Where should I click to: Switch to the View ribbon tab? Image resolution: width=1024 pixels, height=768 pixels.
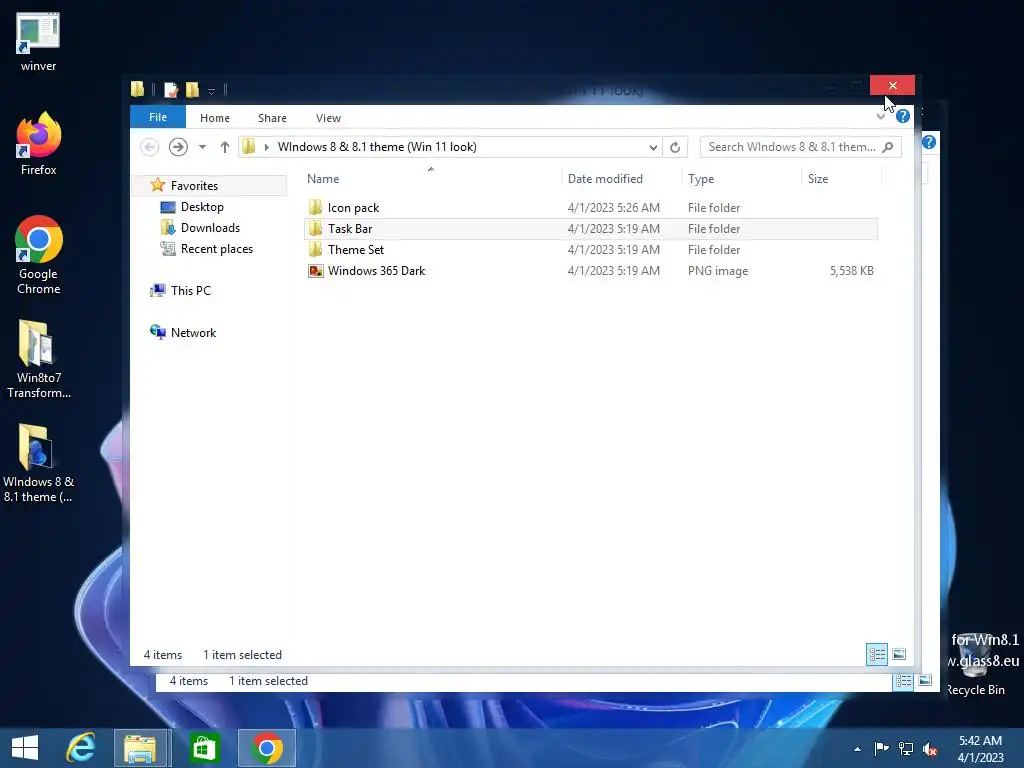click(328, 118)
